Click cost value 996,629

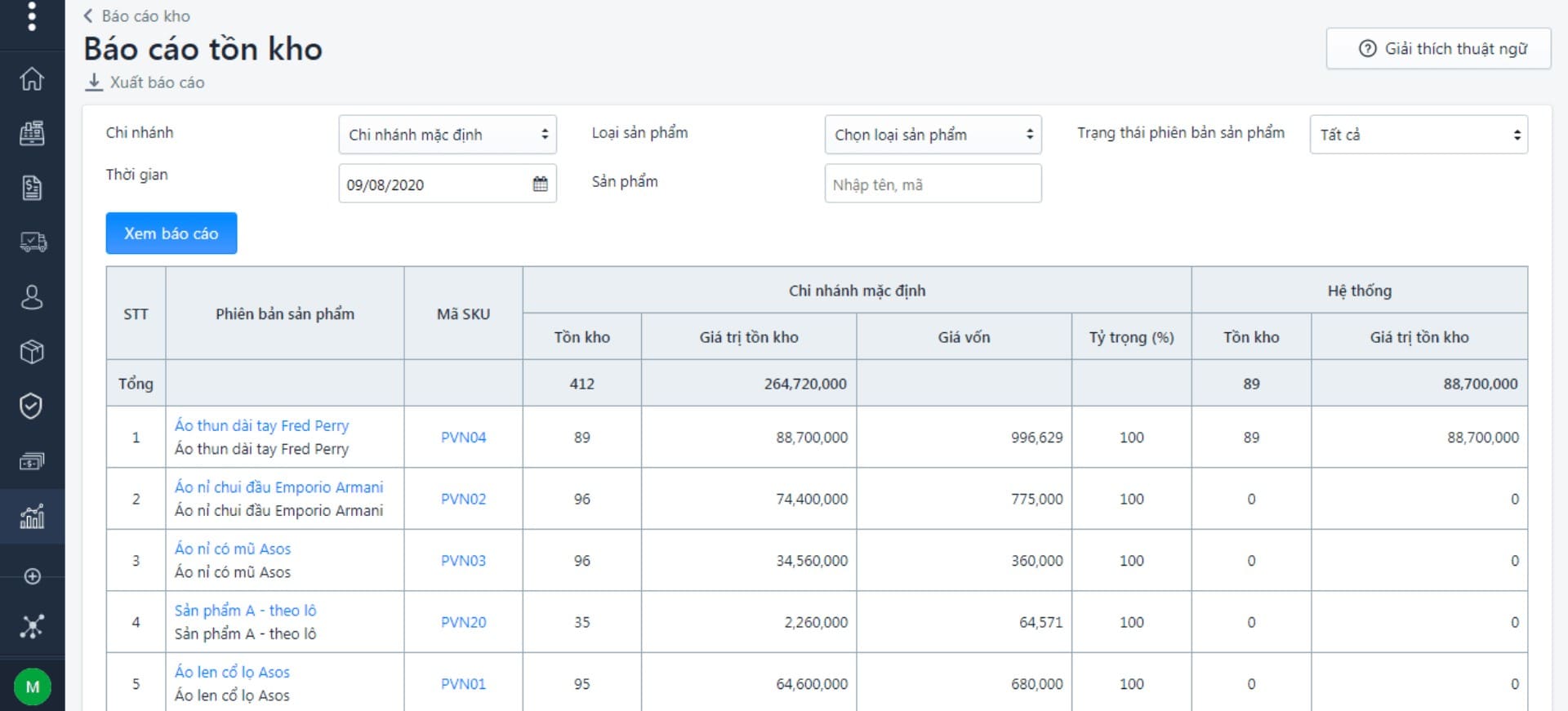[x=1037, y=438]
